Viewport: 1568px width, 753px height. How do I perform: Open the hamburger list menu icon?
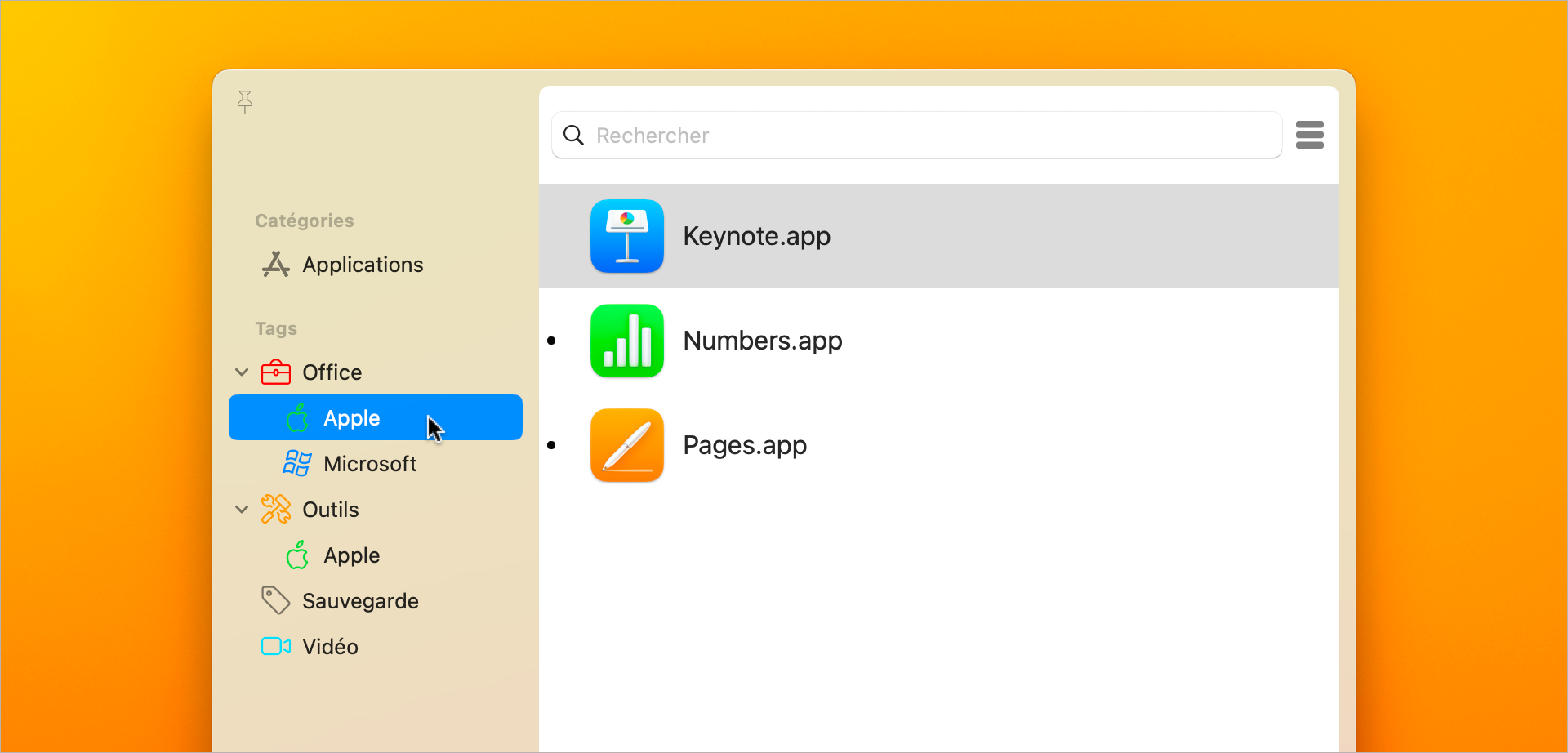1309,135
